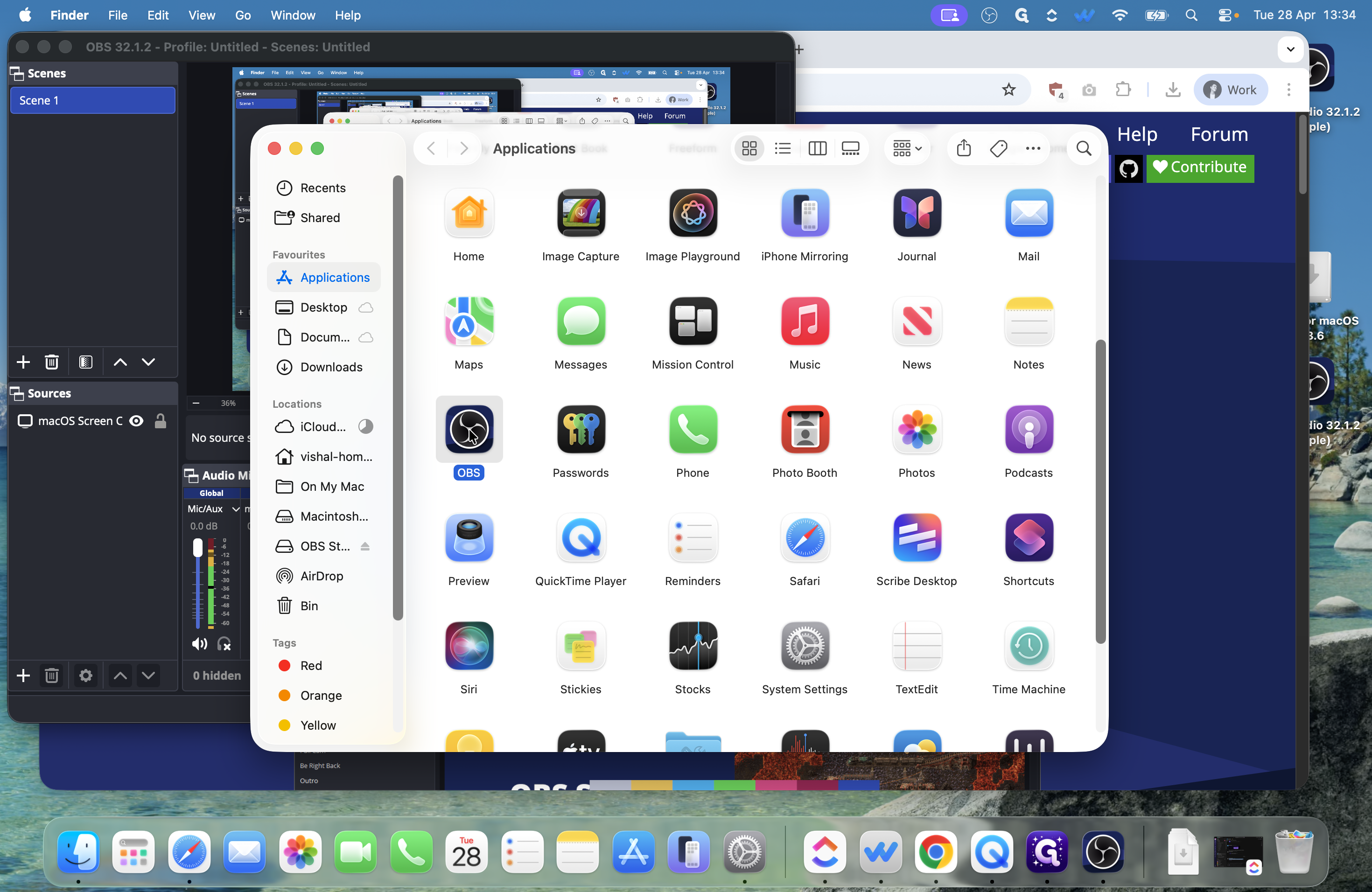Image resolution: width=1372 pixels, height=892 pixels.
Task: Open the Stocks app icon
Action: coord(693,646)
